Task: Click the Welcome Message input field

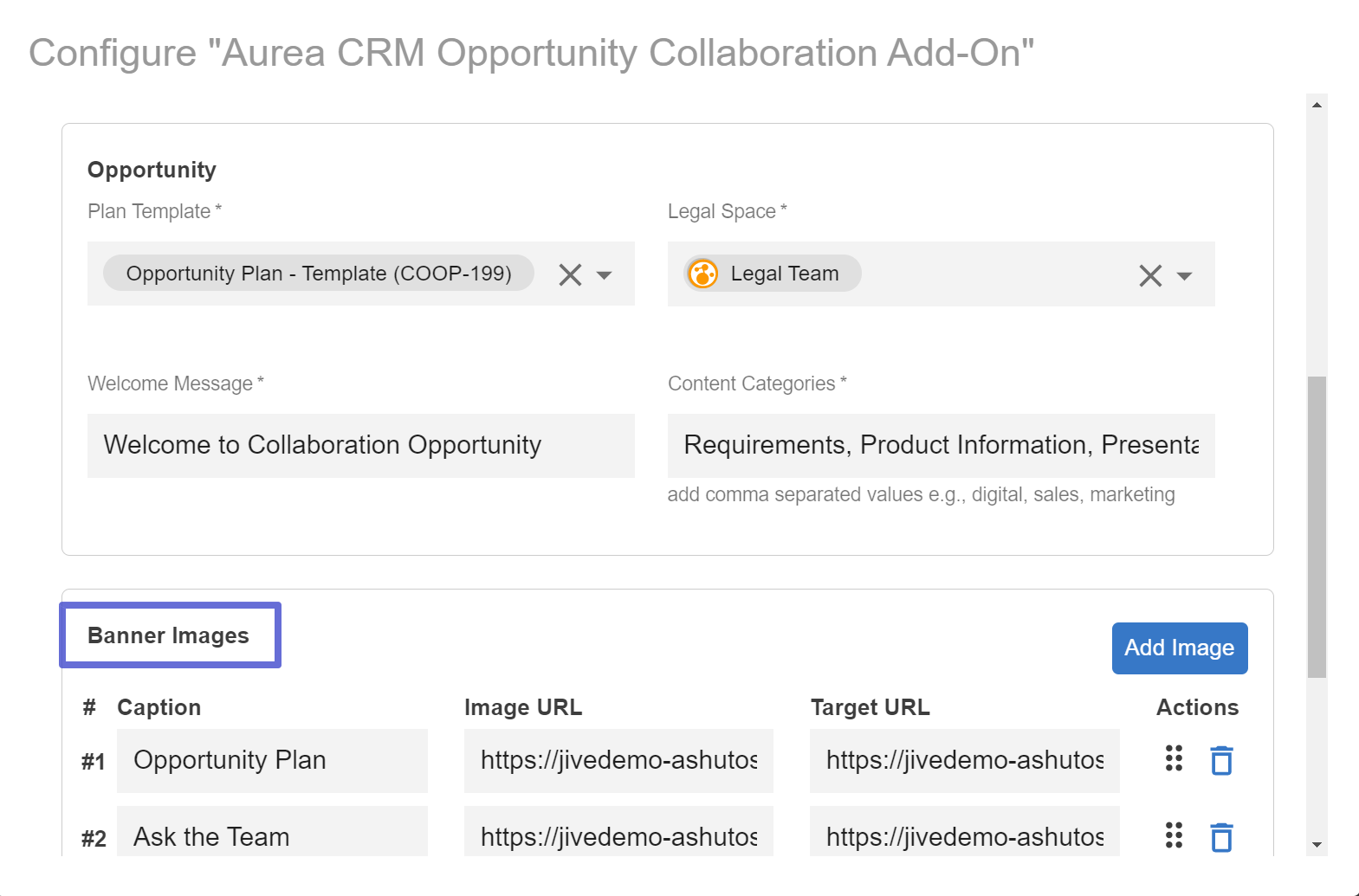Action: click(361, 446)
